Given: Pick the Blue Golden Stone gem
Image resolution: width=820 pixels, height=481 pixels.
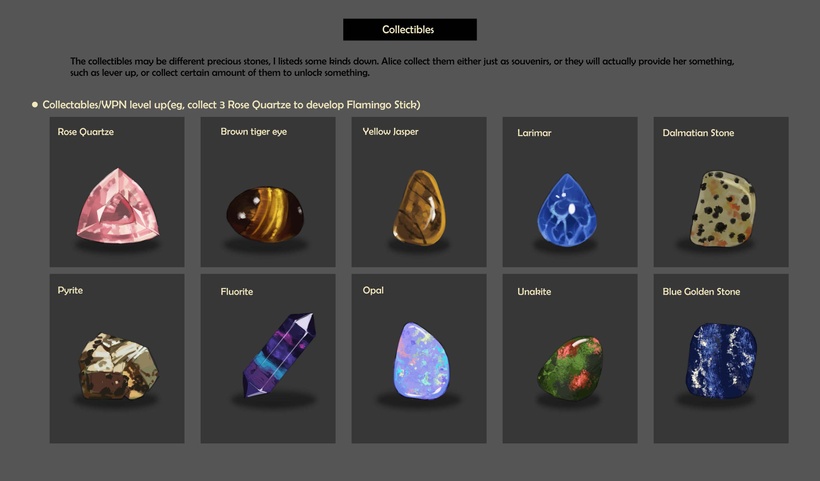Looking at the screenshot, I should click(x=721, y=361).
